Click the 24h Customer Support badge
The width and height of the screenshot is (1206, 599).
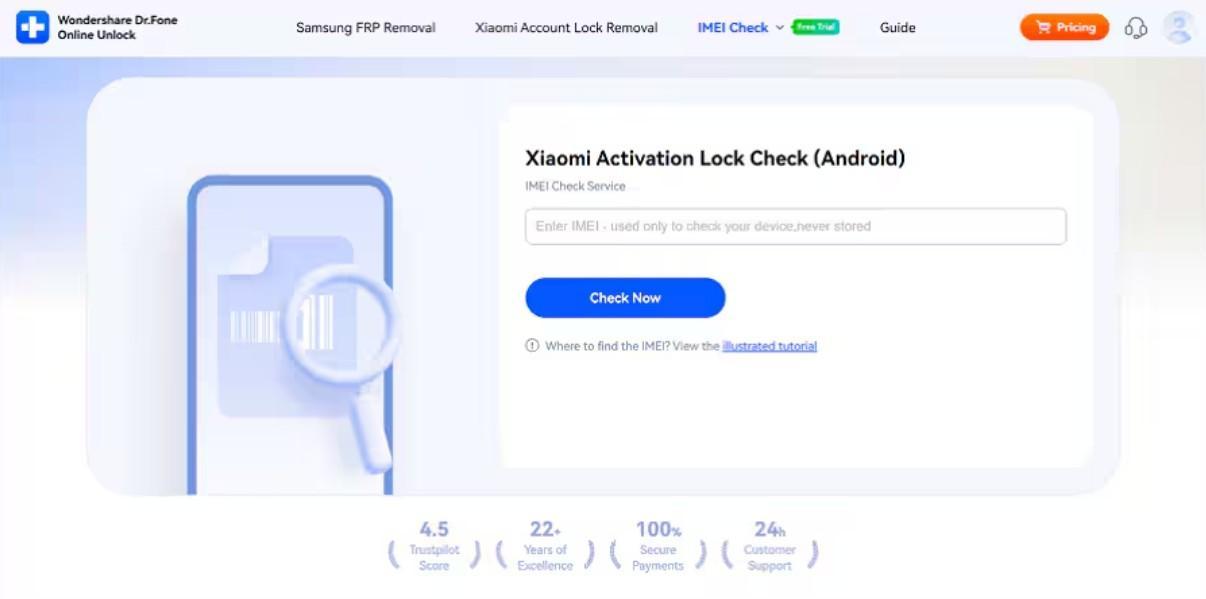pyautogui.click(x=769, y=545)
